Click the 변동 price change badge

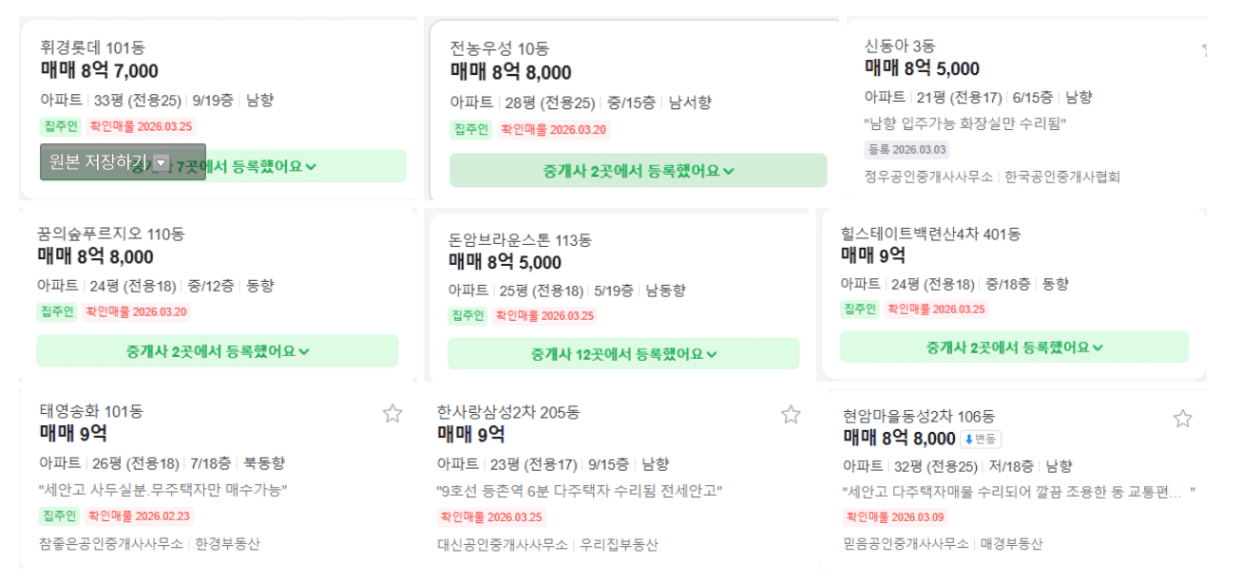(981, 439)
